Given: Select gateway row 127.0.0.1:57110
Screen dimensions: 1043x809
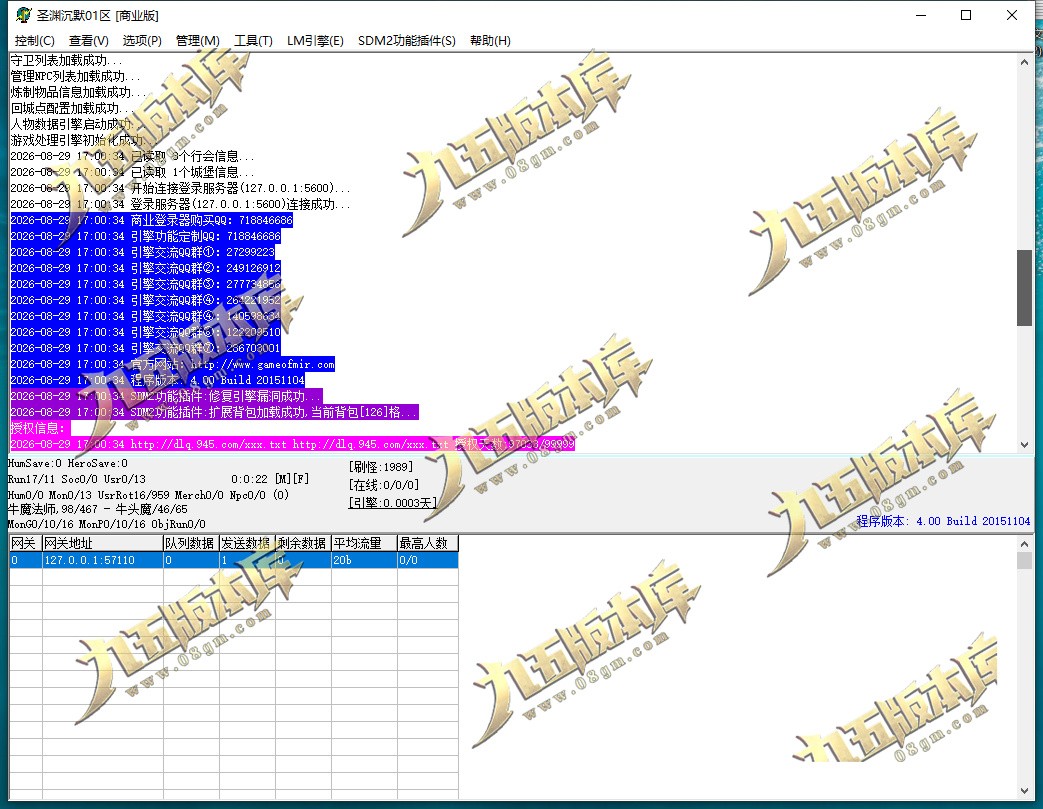Looking at the screenshot, I should 233,560.
